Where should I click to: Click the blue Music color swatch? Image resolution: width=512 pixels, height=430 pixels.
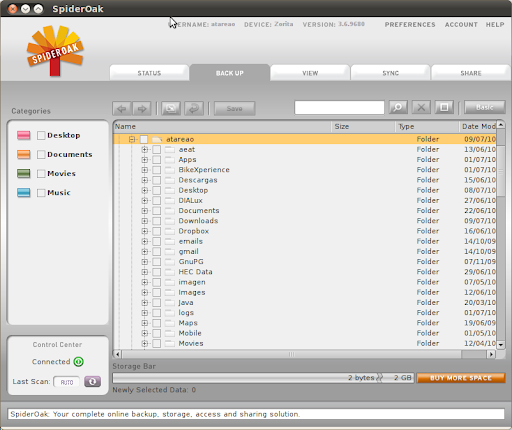coord(24,192)
